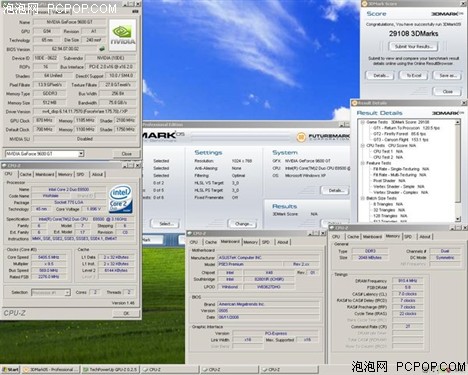Image resolution: width=468 pixels, height=375 pixels.
Task: Click Select button in 3DMark05 tests panel
Action: (165, 223)
